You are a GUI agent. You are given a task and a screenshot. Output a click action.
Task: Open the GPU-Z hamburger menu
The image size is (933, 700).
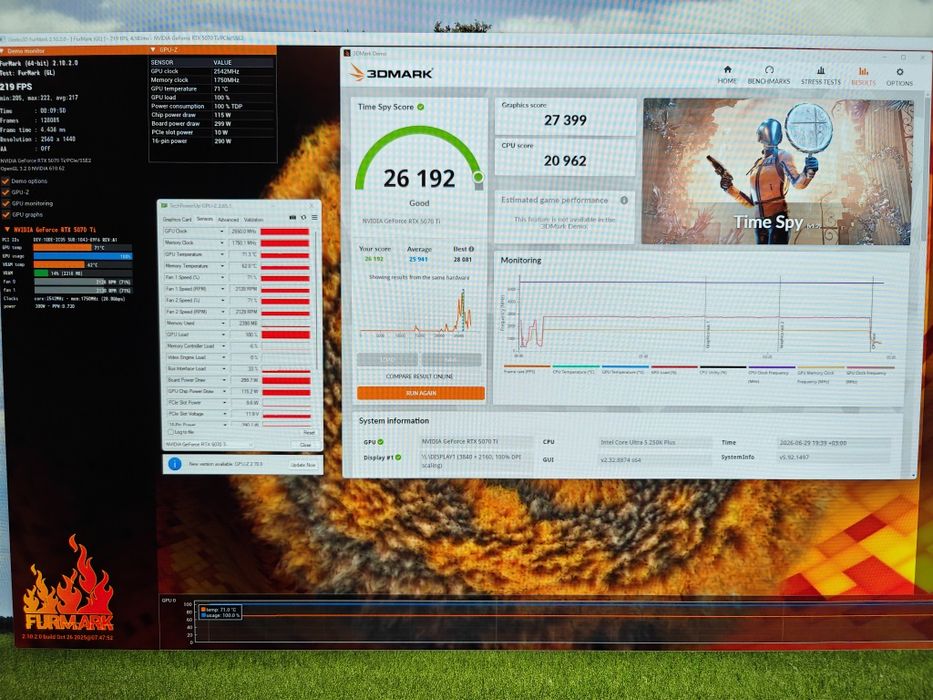pos(314,218)
